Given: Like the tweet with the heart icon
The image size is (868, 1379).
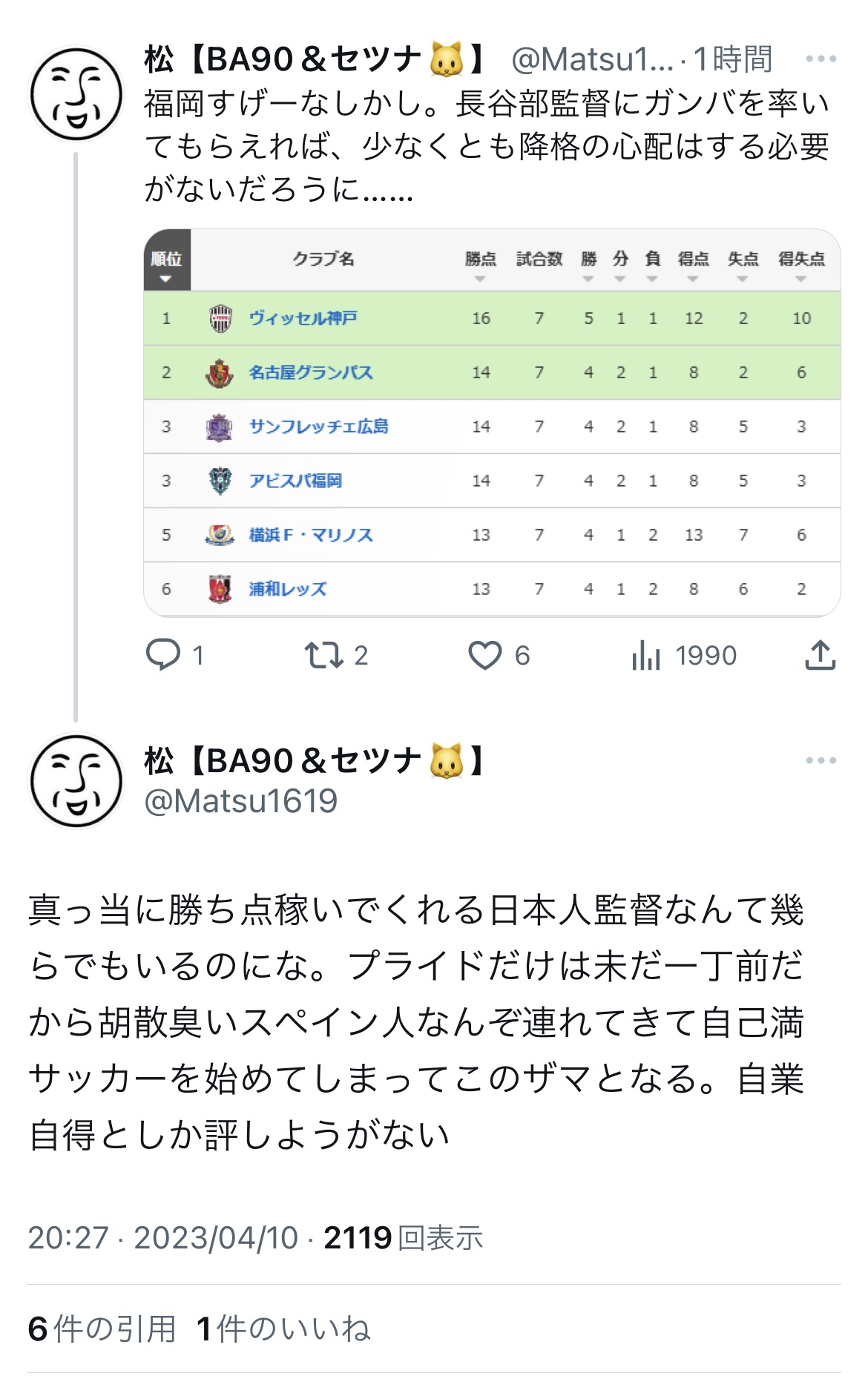Looking at the screenshot, I should pyautogui.click(x=485, y=655).
